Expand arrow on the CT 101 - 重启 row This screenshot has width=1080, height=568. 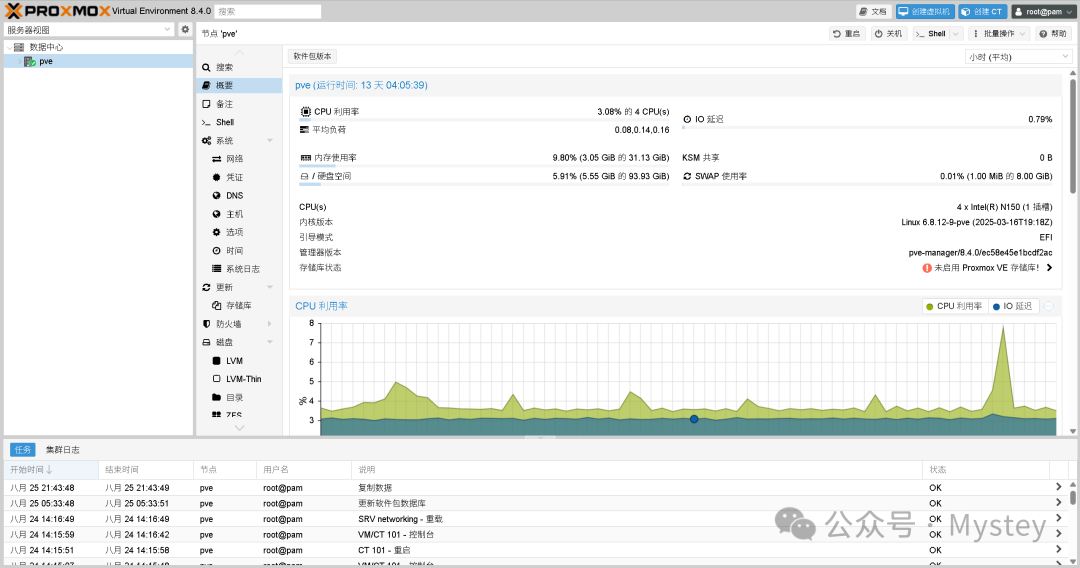1058,549
